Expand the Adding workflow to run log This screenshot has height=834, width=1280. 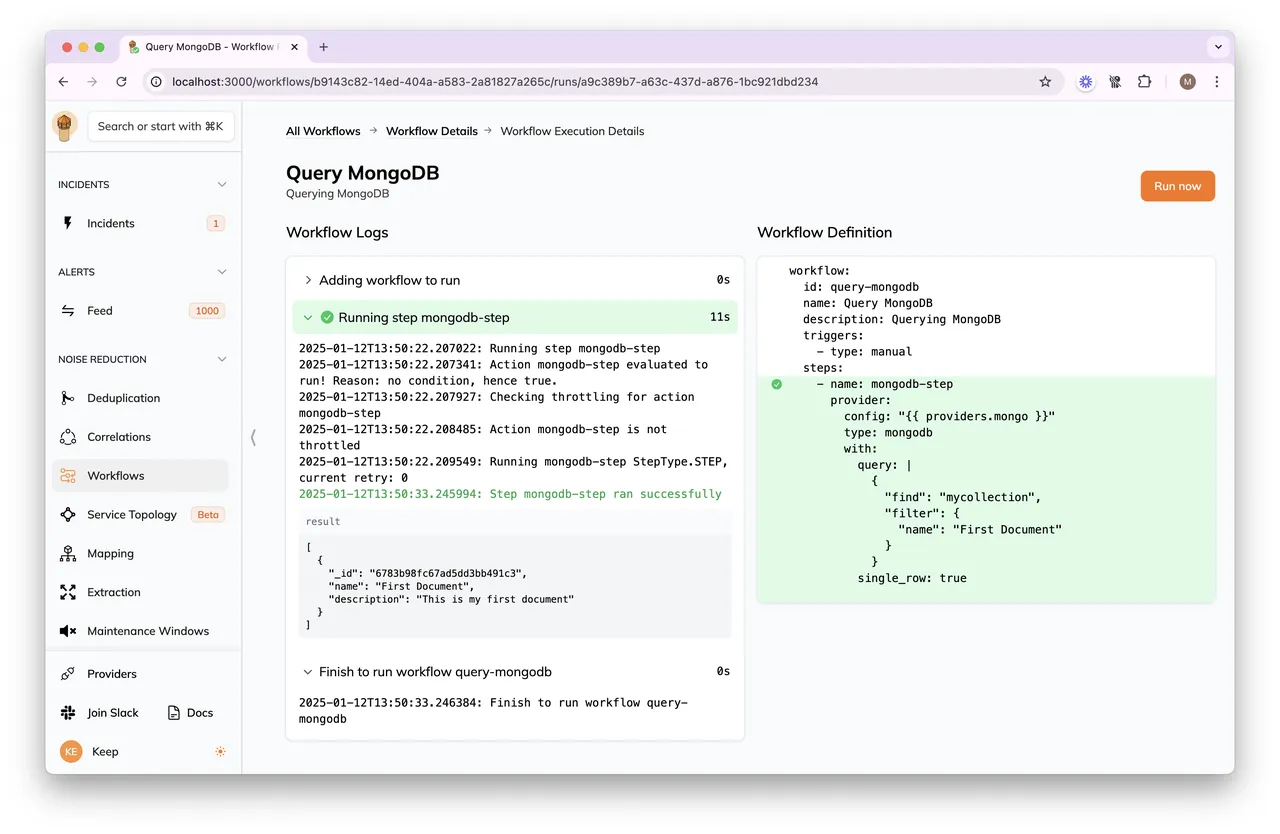click(x=308, y=280)
